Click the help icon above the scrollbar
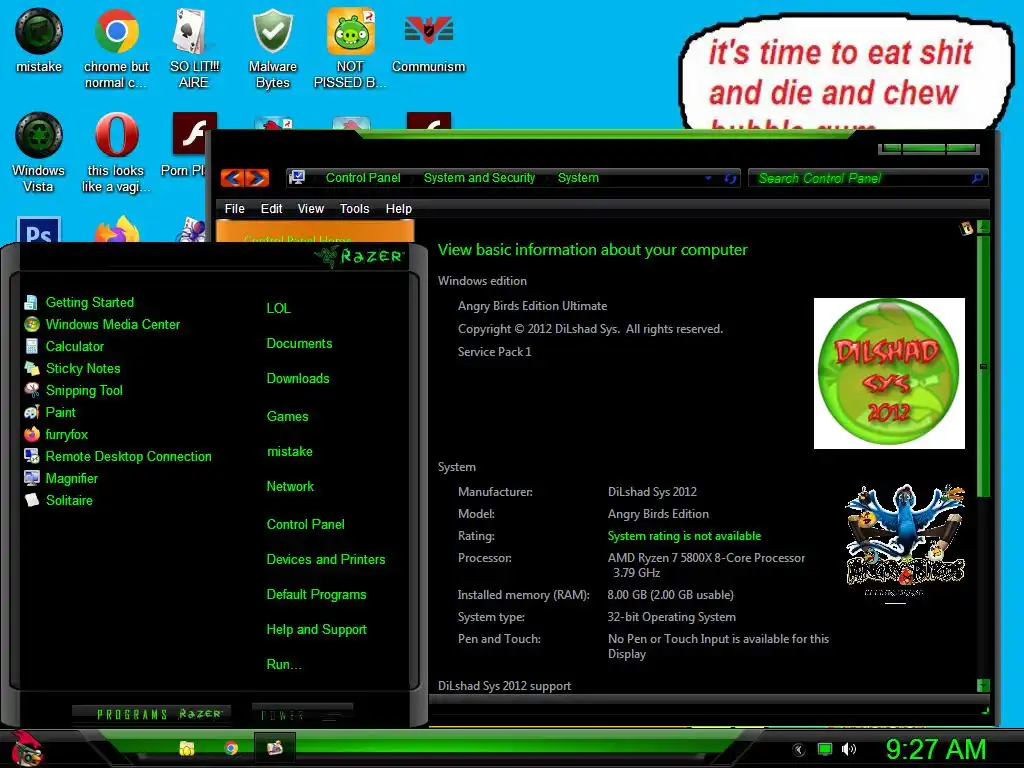 pos(966,228)
